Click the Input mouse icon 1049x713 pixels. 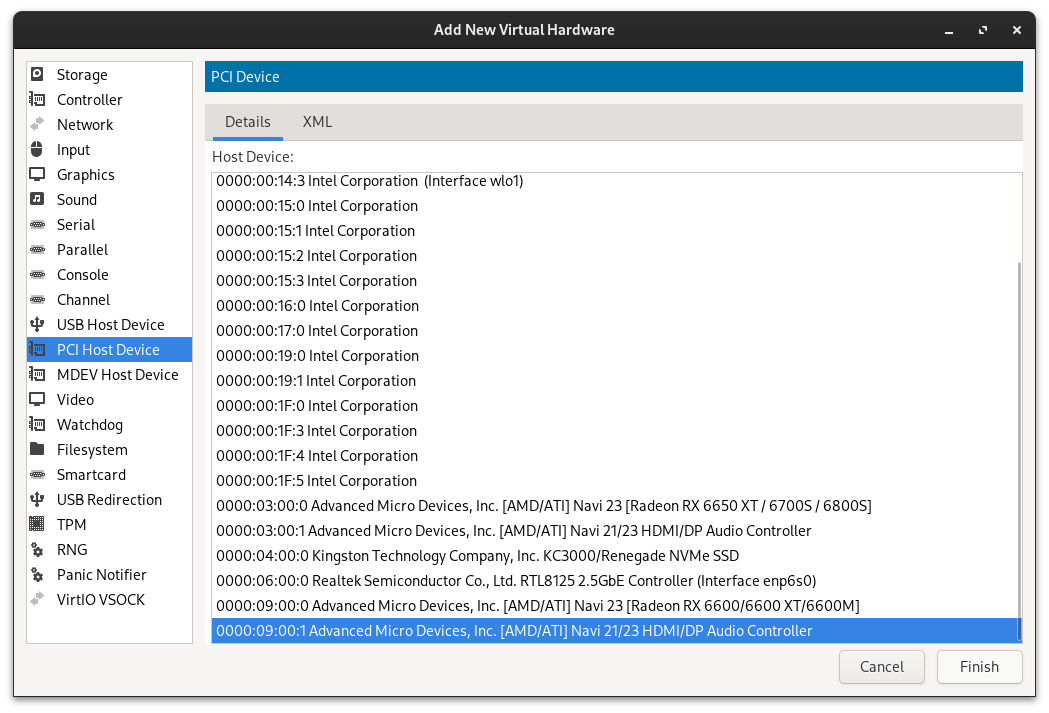[x=37, y=149]
